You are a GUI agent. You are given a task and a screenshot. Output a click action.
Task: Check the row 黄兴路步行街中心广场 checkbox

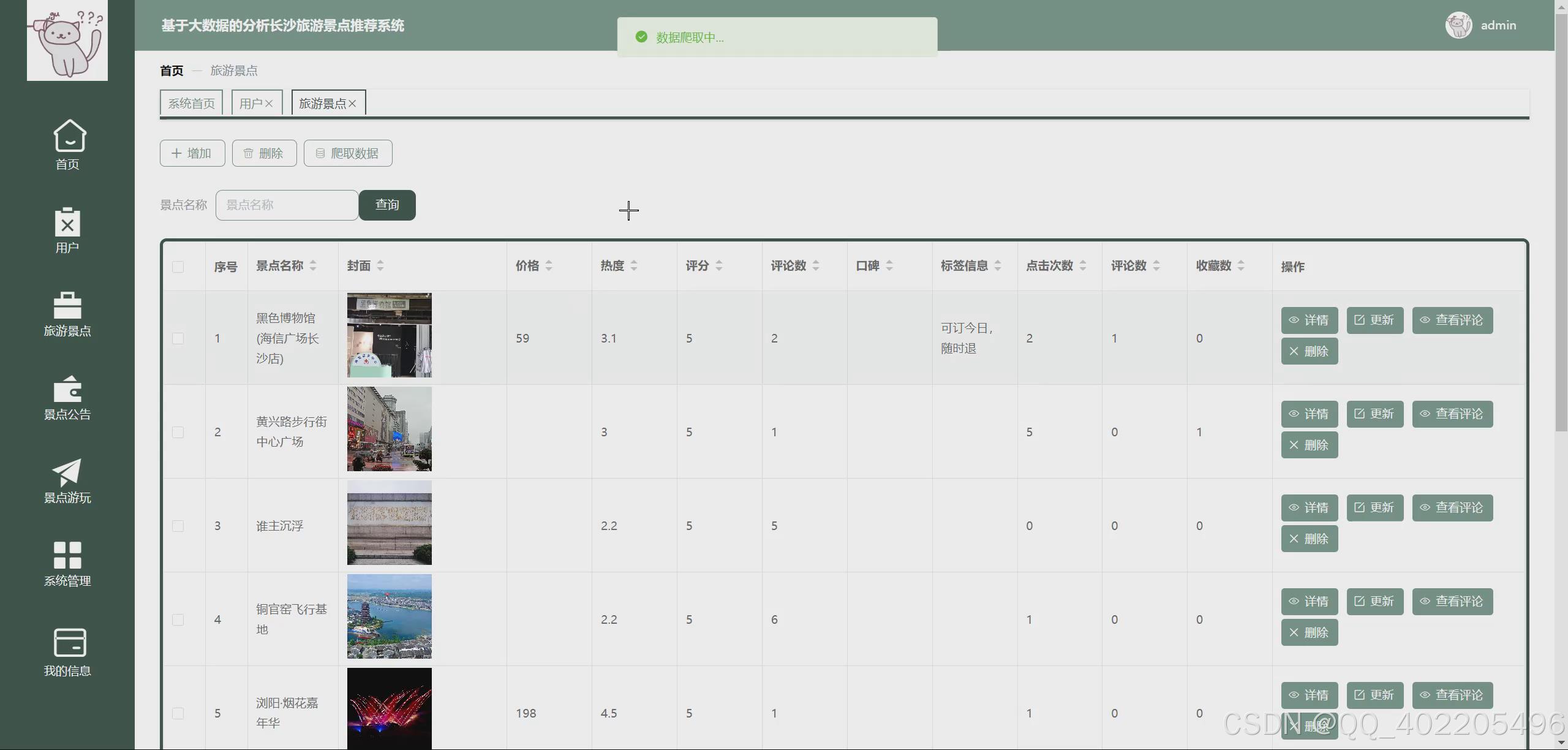(x=178, y=432)
